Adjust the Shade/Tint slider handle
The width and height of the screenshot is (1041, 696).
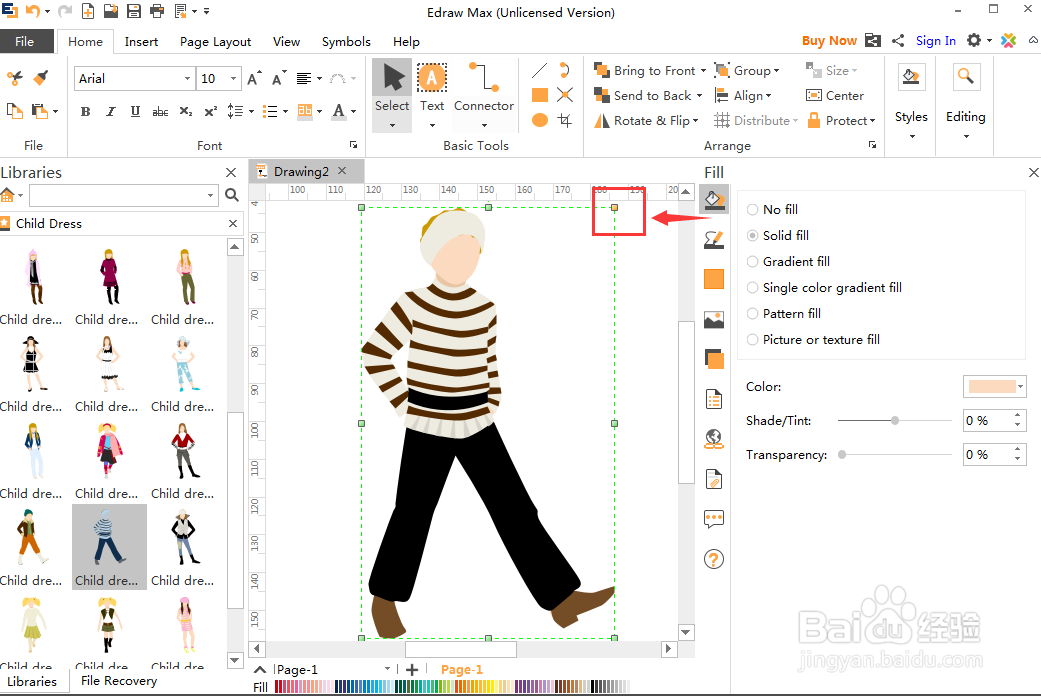(x=895, y=420)
